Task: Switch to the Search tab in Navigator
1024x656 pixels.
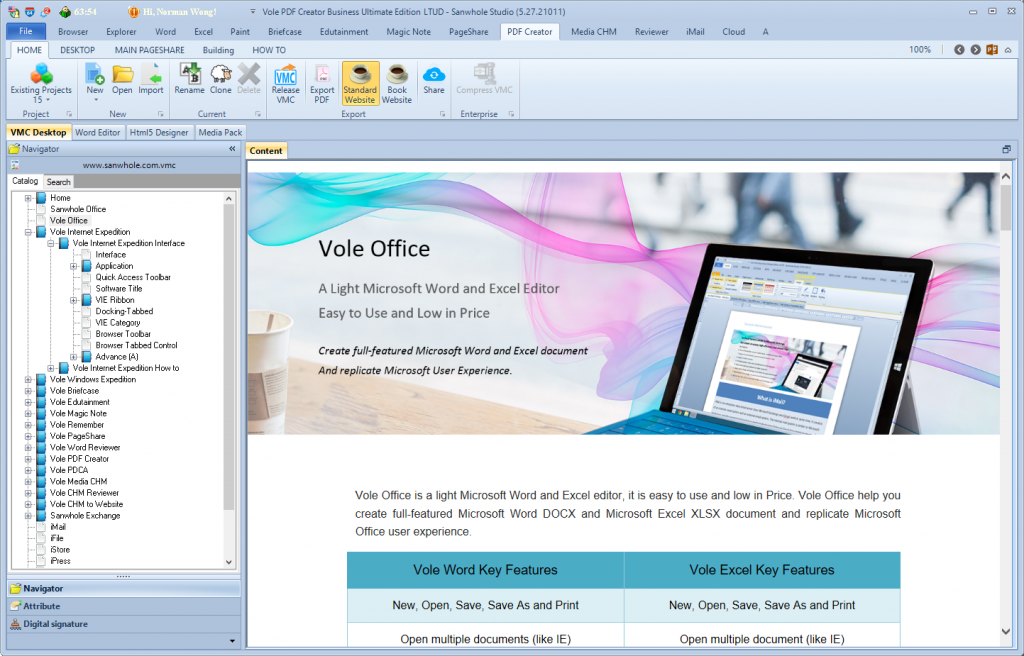Action: 58,182
